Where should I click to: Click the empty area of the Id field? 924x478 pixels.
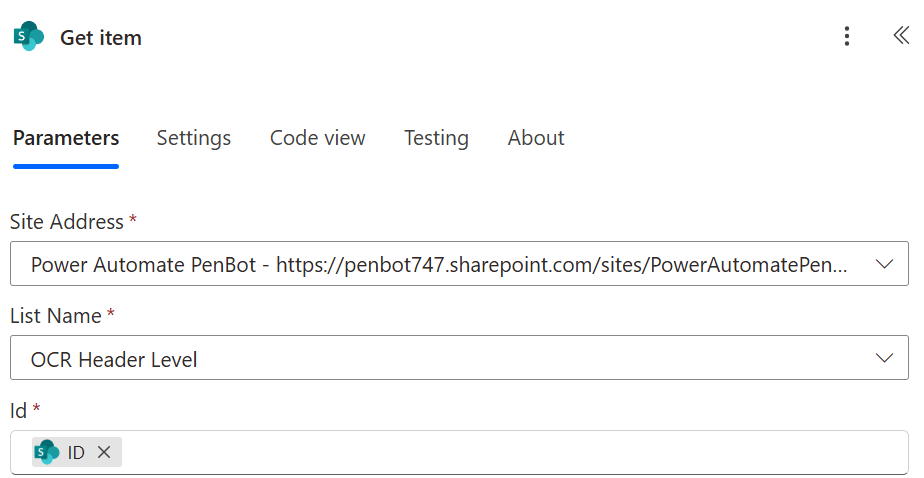pos(500,452)
